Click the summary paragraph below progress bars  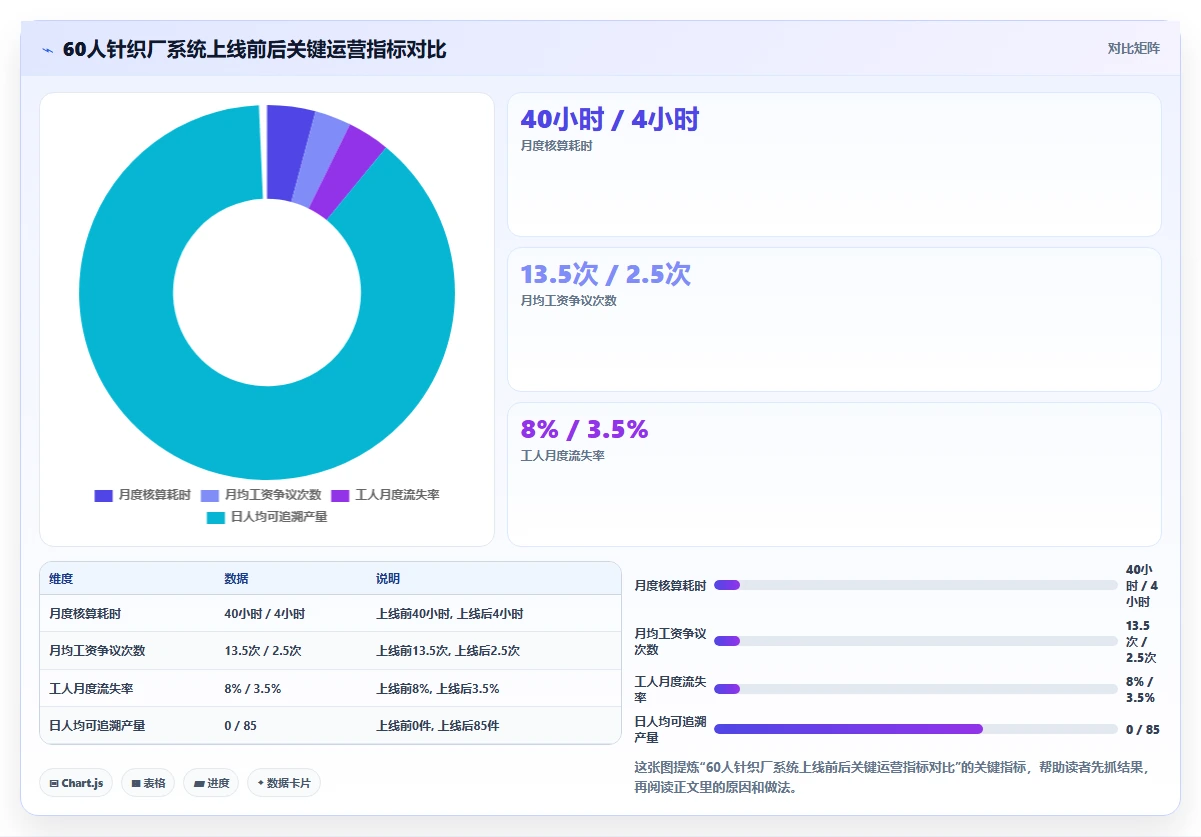(x=891, y=777)
